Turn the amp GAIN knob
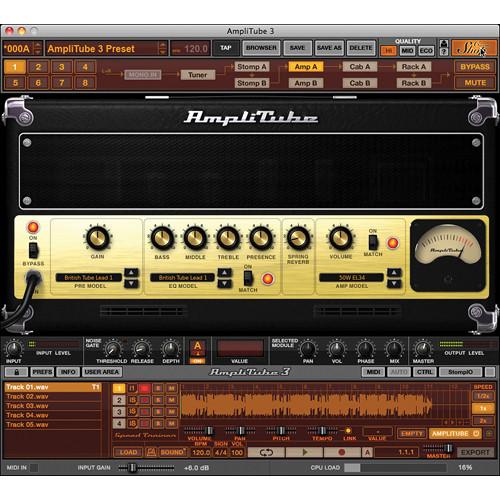 pyautogui.click(x=98, y=238)
